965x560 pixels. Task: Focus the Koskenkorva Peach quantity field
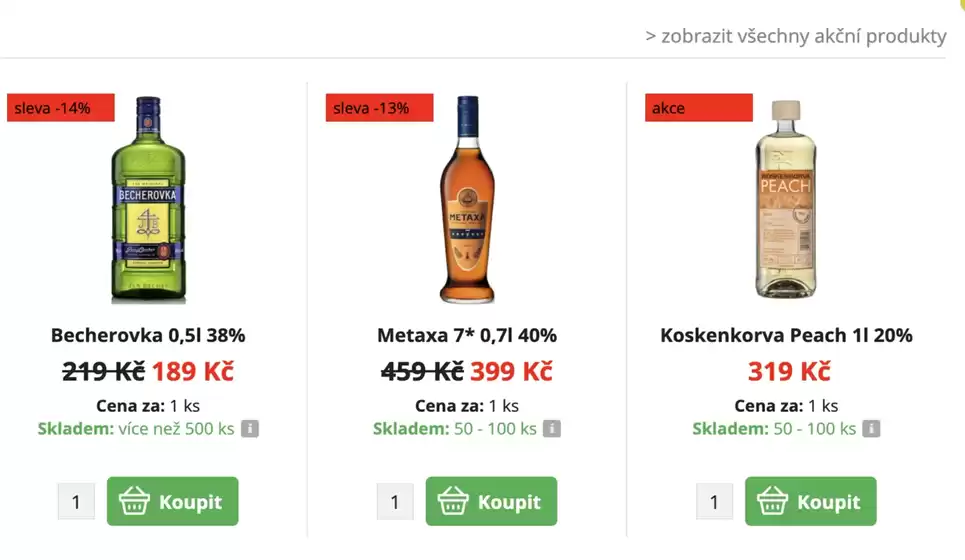[714, 501]
